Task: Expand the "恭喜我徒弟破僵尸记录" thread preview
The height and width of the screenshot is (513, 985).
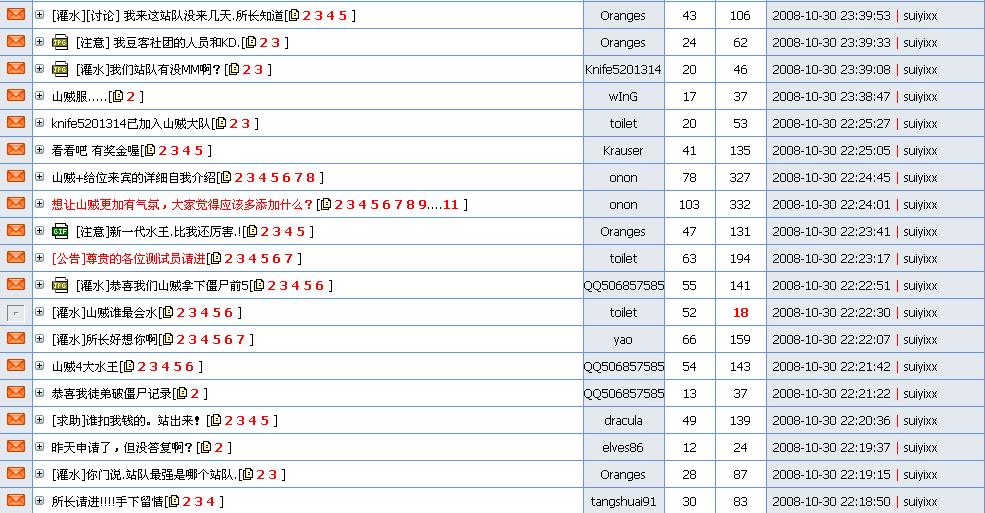Action: pyautogui.click(x=40, y=393)
